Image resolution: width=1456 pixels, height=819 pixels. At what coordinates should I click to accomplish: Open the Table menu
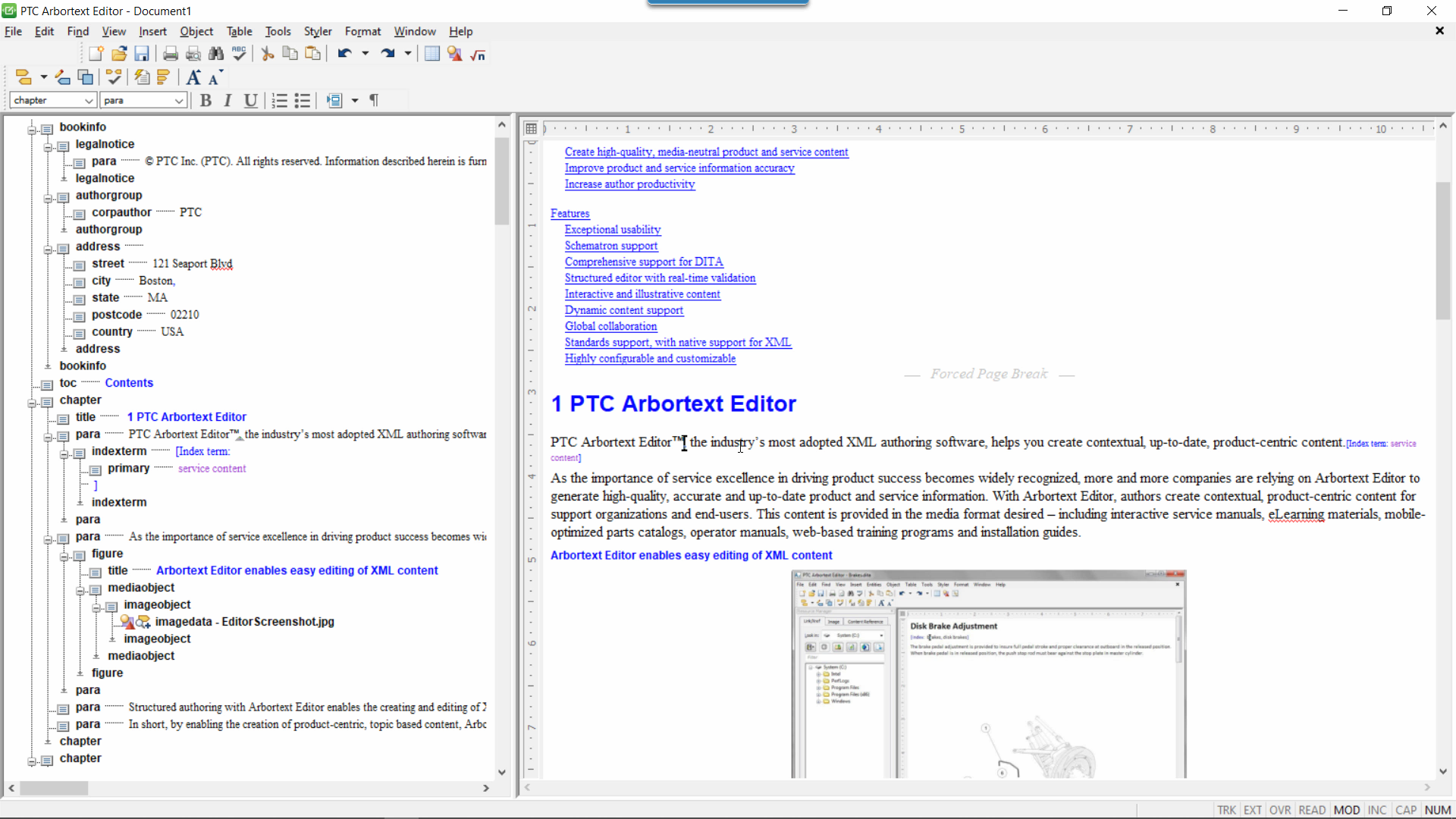point(240,31)
